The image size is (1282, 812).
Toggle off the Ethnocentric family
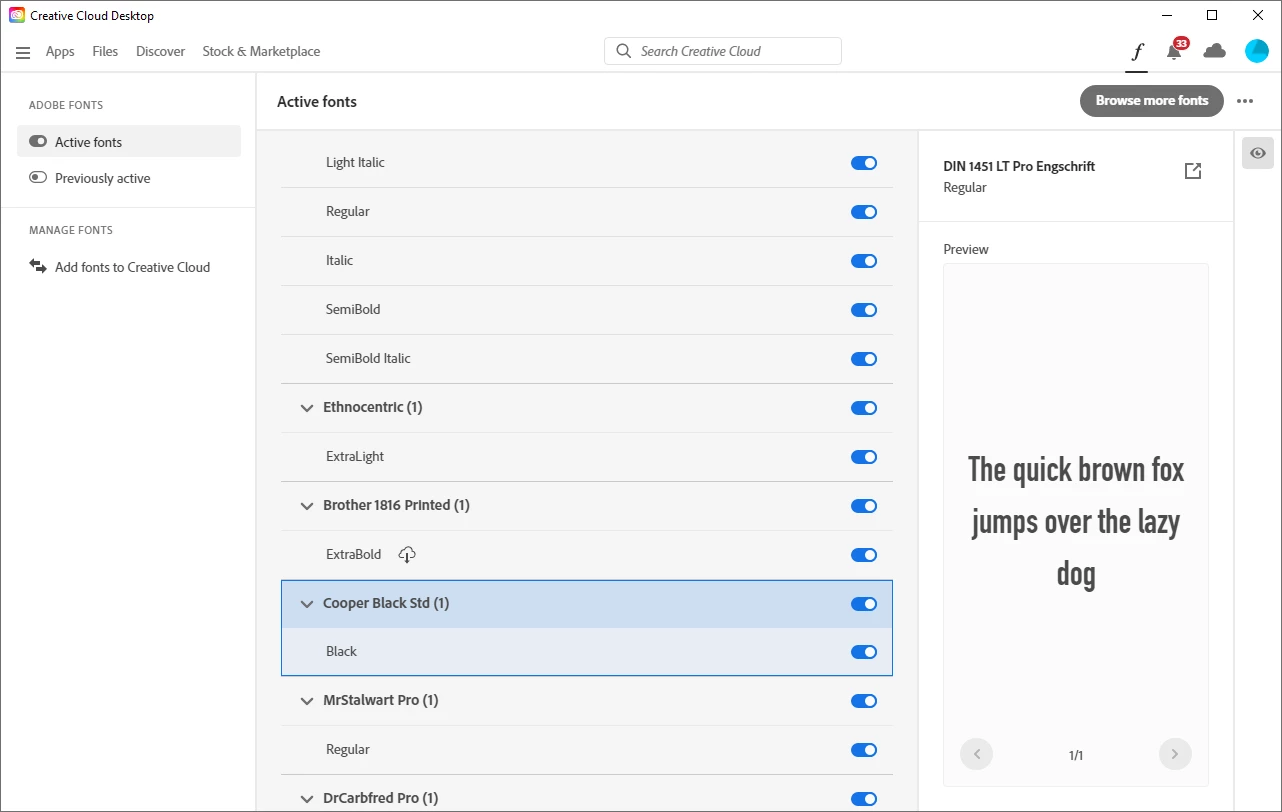tap(864, 408)
